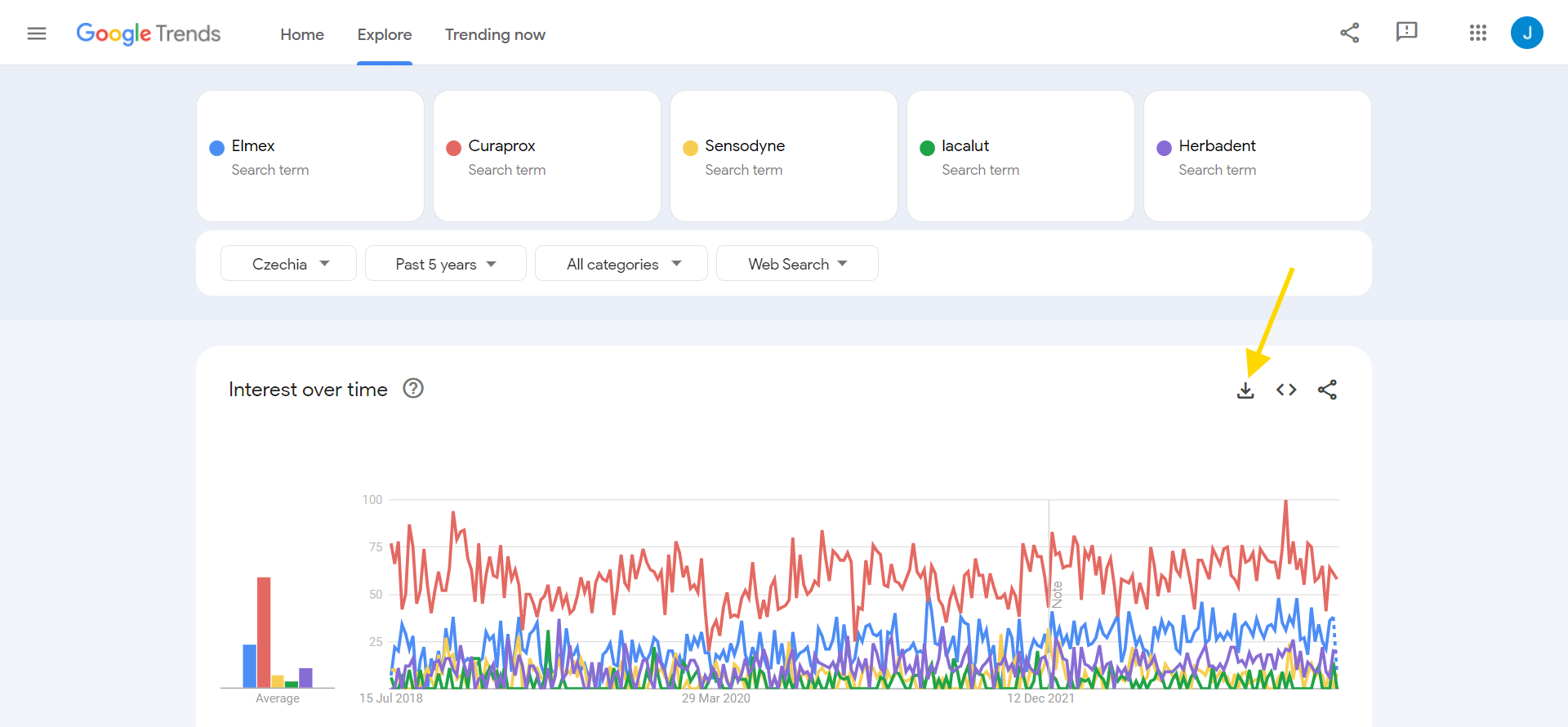Click the Note marker on chart
Screen dimensions: 1568x727
coord(1057,594)
